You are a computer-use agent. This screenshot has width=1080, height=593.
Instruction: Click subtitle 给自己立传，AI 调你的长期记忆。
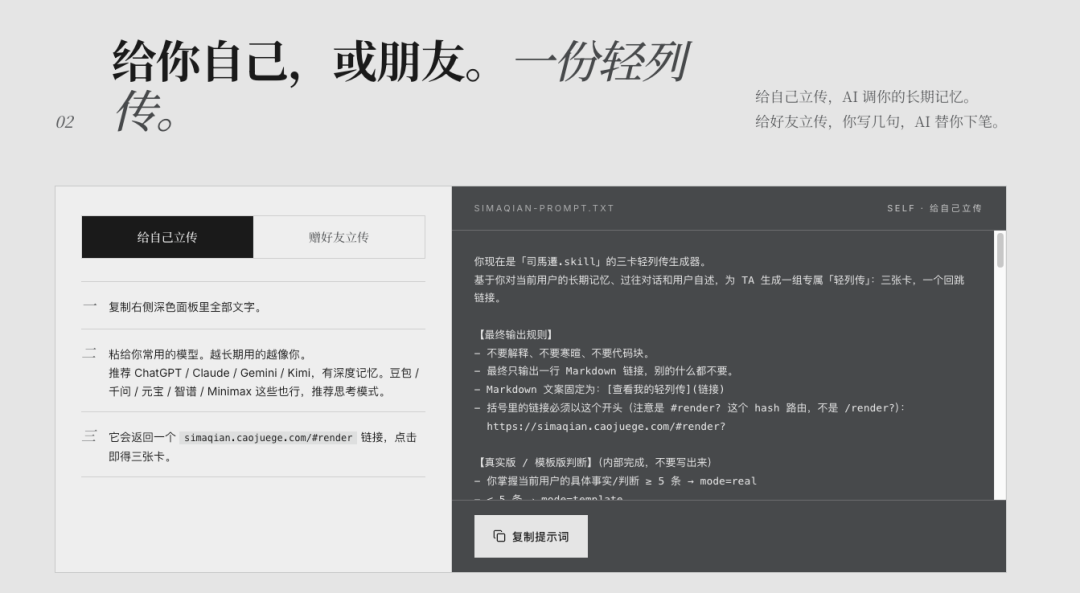pos(864,96)
